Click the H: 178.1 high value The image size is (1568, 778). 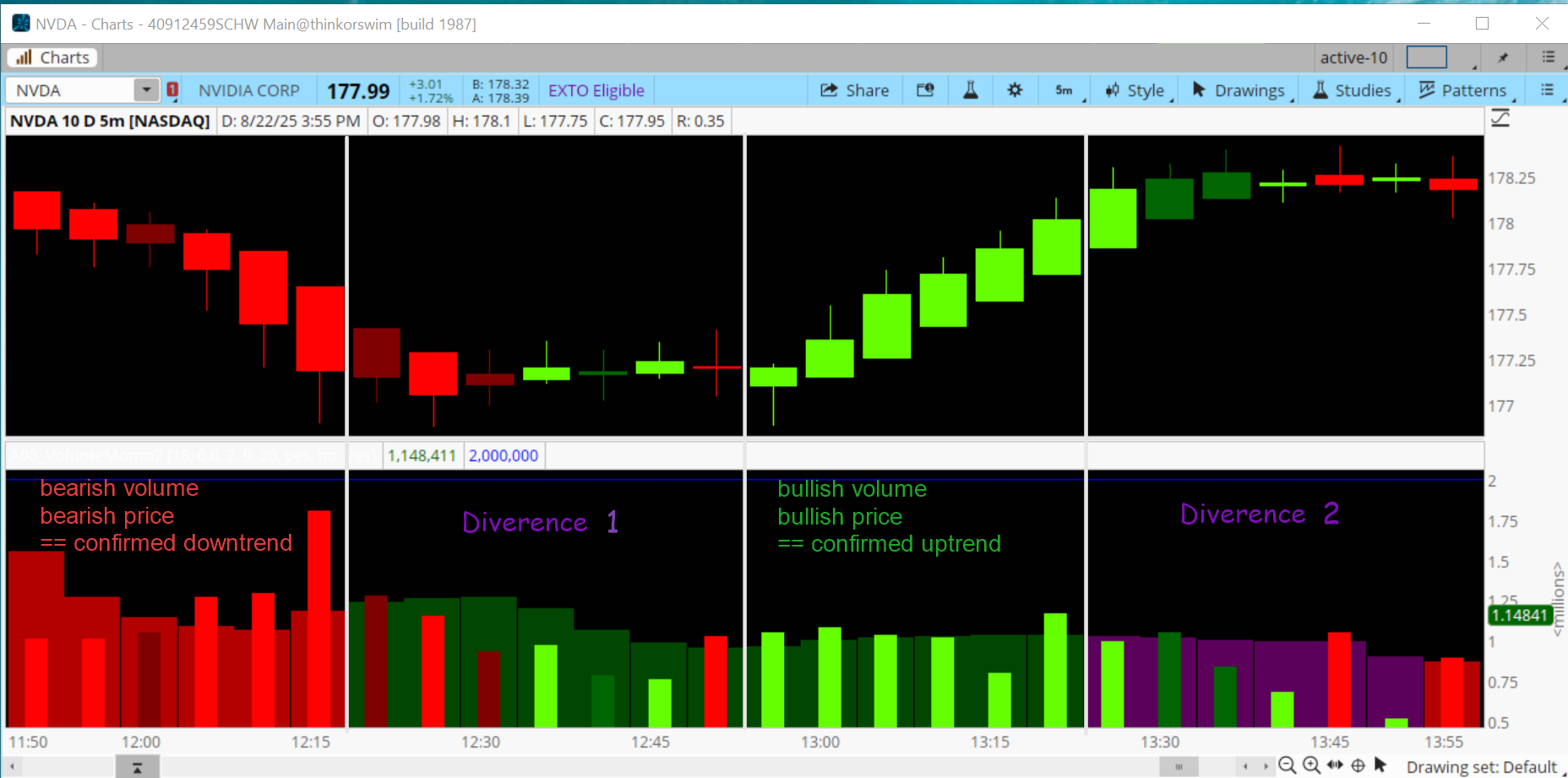tap(481, 121)
